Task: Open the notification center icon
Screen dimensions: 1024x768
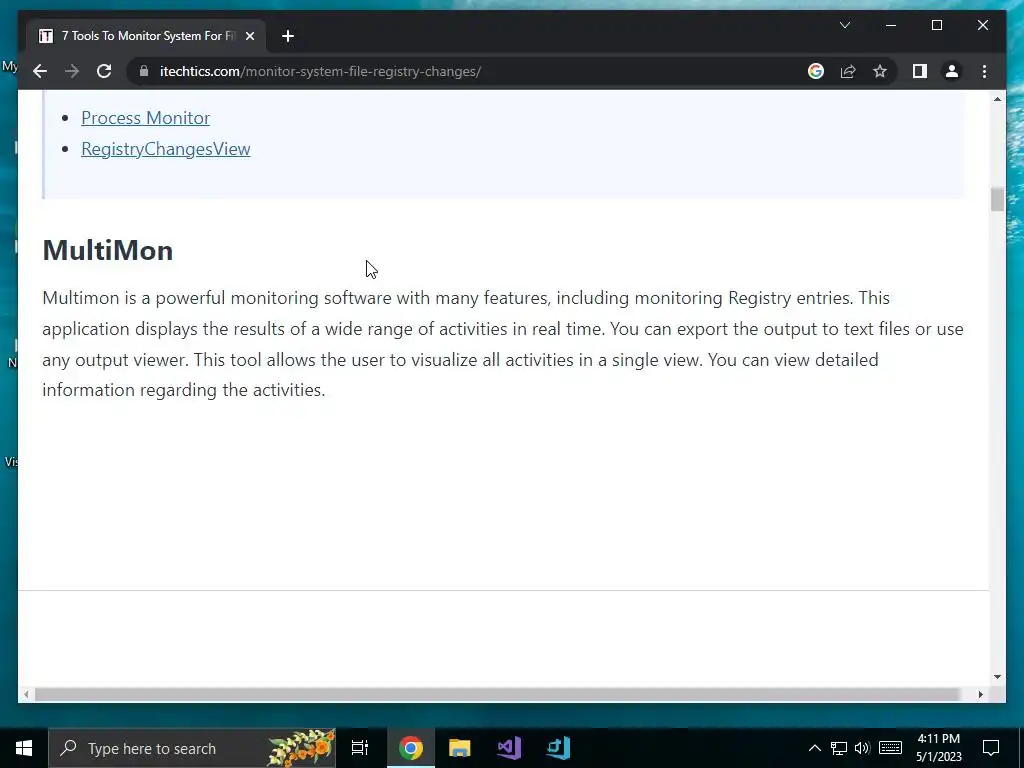Action: click(991, 748)
